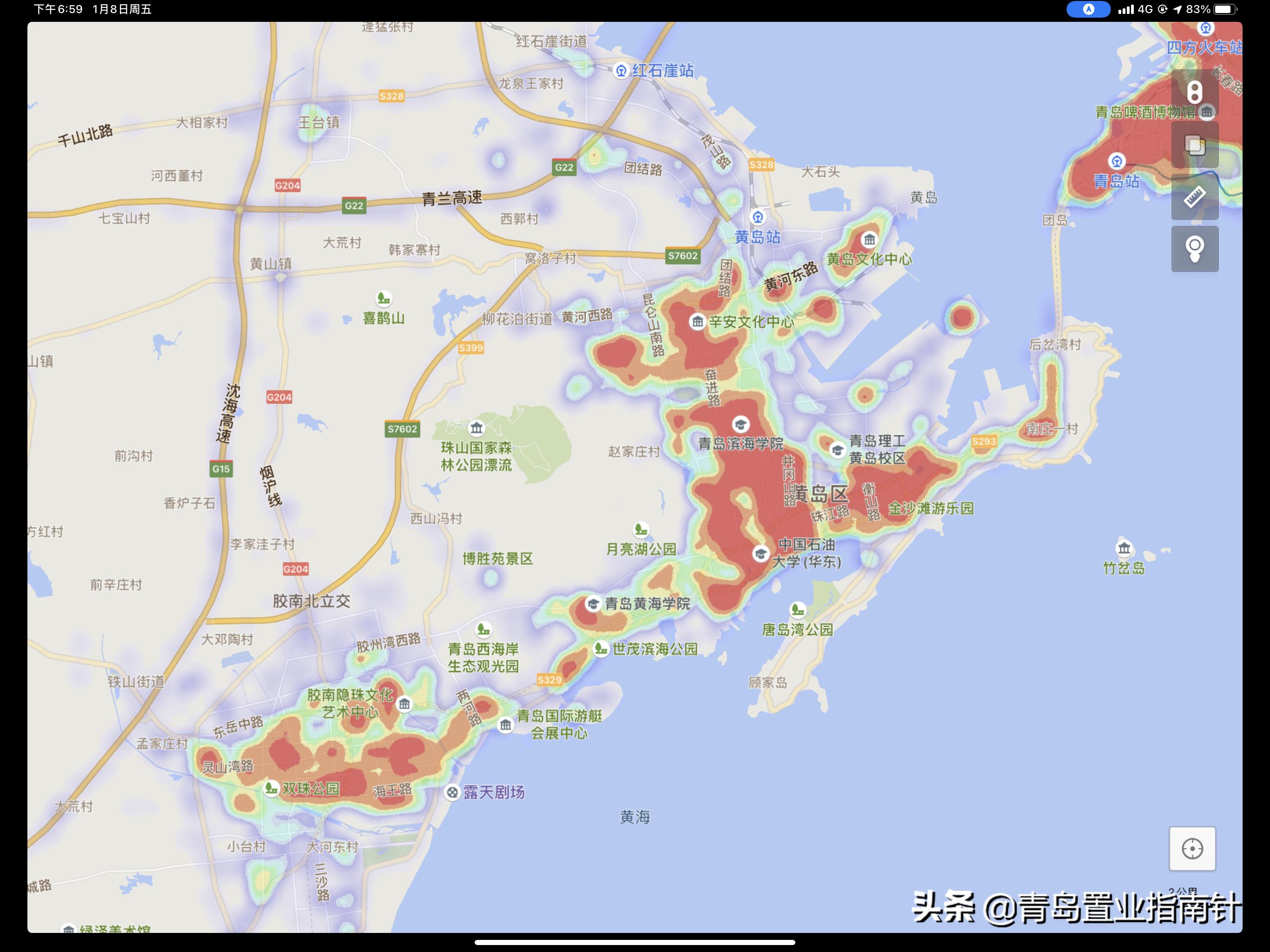Select the 金沙滩游乐园 label
Image resolution: width=1270 pixels, height=952 pixels.
pos(930,508)
